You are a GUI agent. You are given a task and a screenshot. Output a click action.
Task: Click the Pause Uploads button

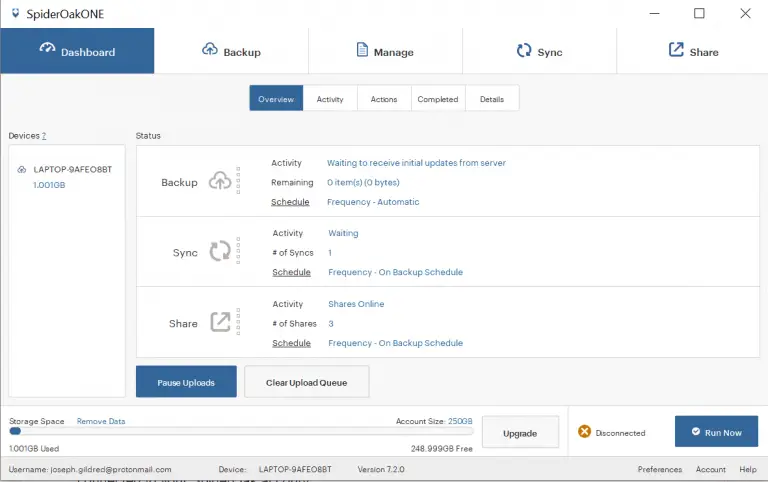pyautogui.click(x=186, y=382)
